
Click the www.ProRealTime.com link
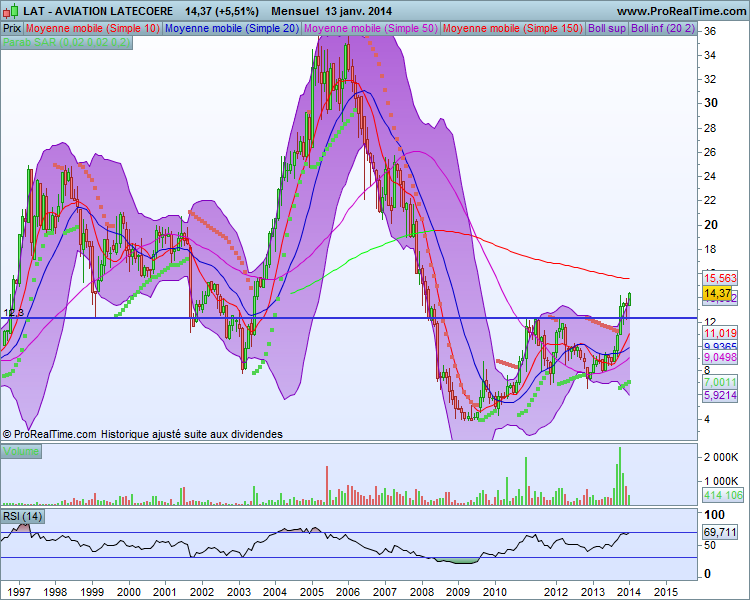pyautogui.click(x=682, y=11)
